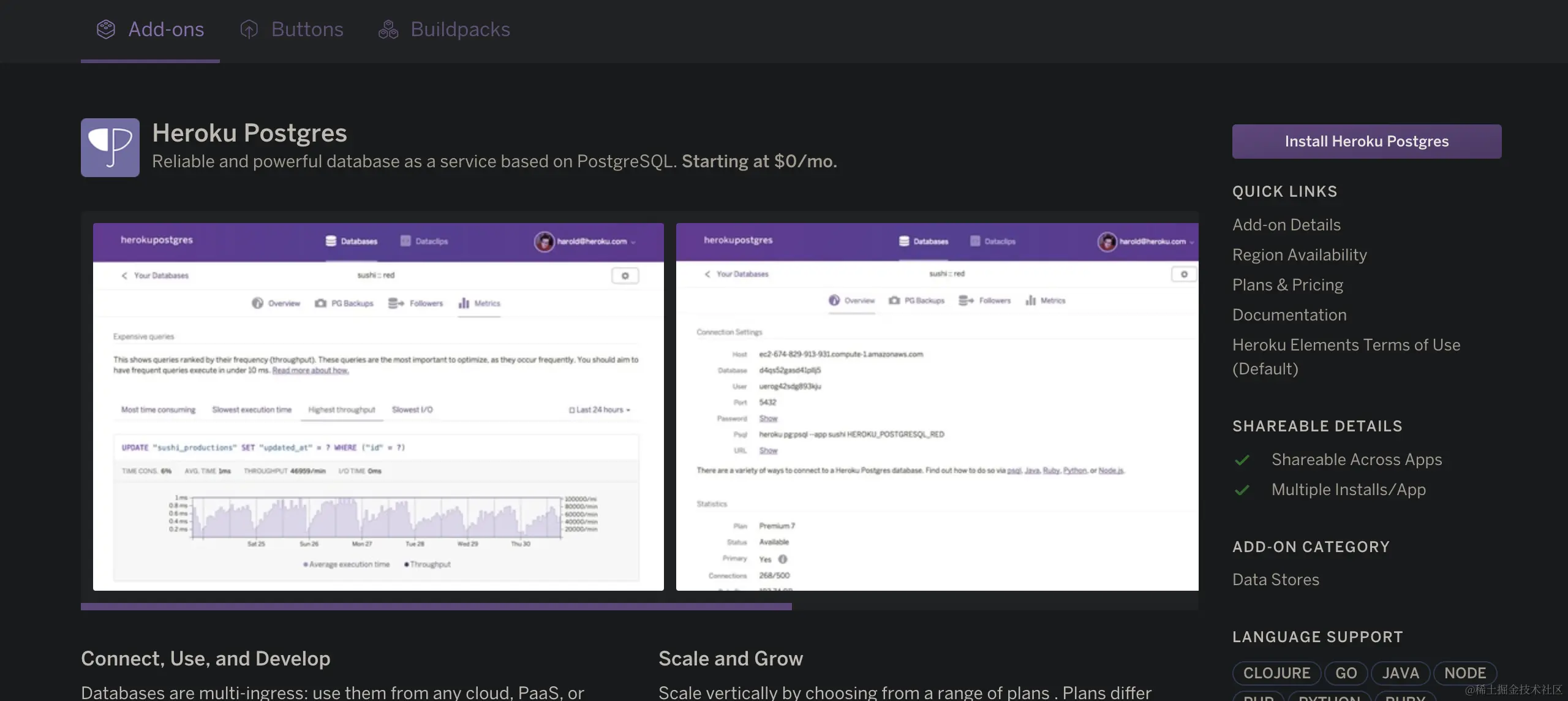Open the Buildpacks tab
1568x701 pixels.
pyautogui.click(x=459, y=29)
